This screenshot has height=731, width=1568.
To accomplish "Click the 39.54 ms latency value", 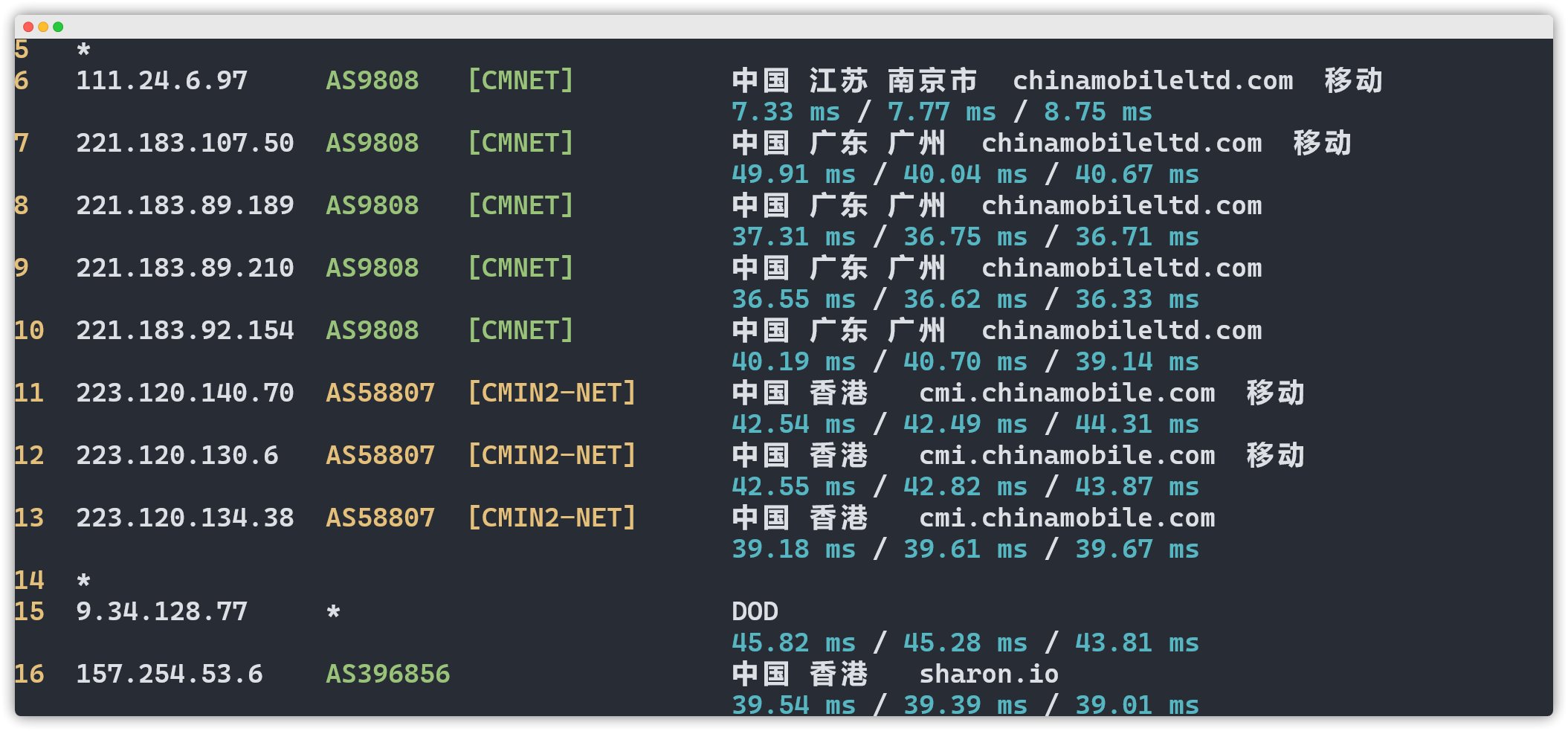I will [x=794, y=704].
